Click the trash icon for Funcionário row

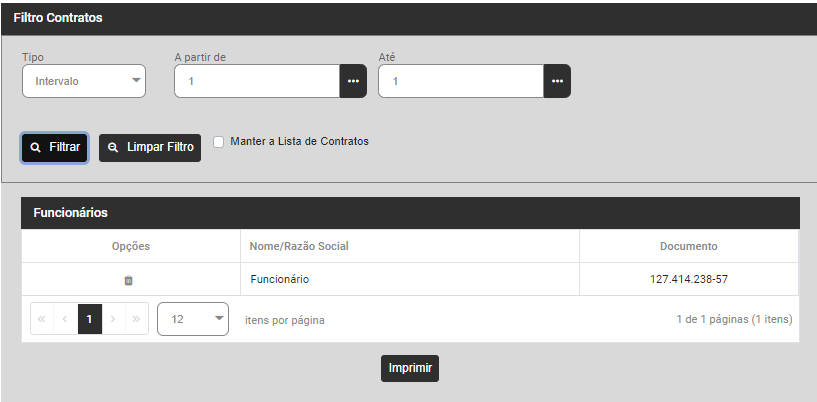tap(128, 280)
